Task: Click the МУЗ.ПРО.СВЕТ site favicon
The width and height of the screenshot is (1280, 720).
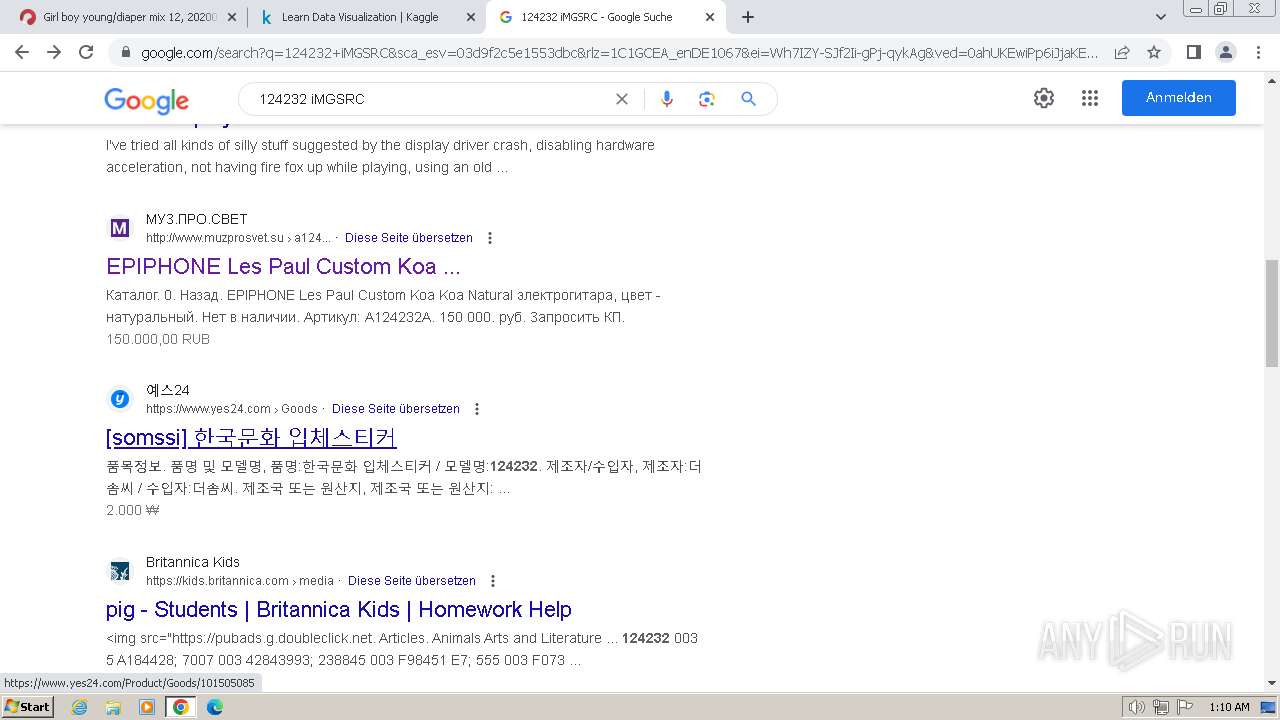Action: [120, 228]
